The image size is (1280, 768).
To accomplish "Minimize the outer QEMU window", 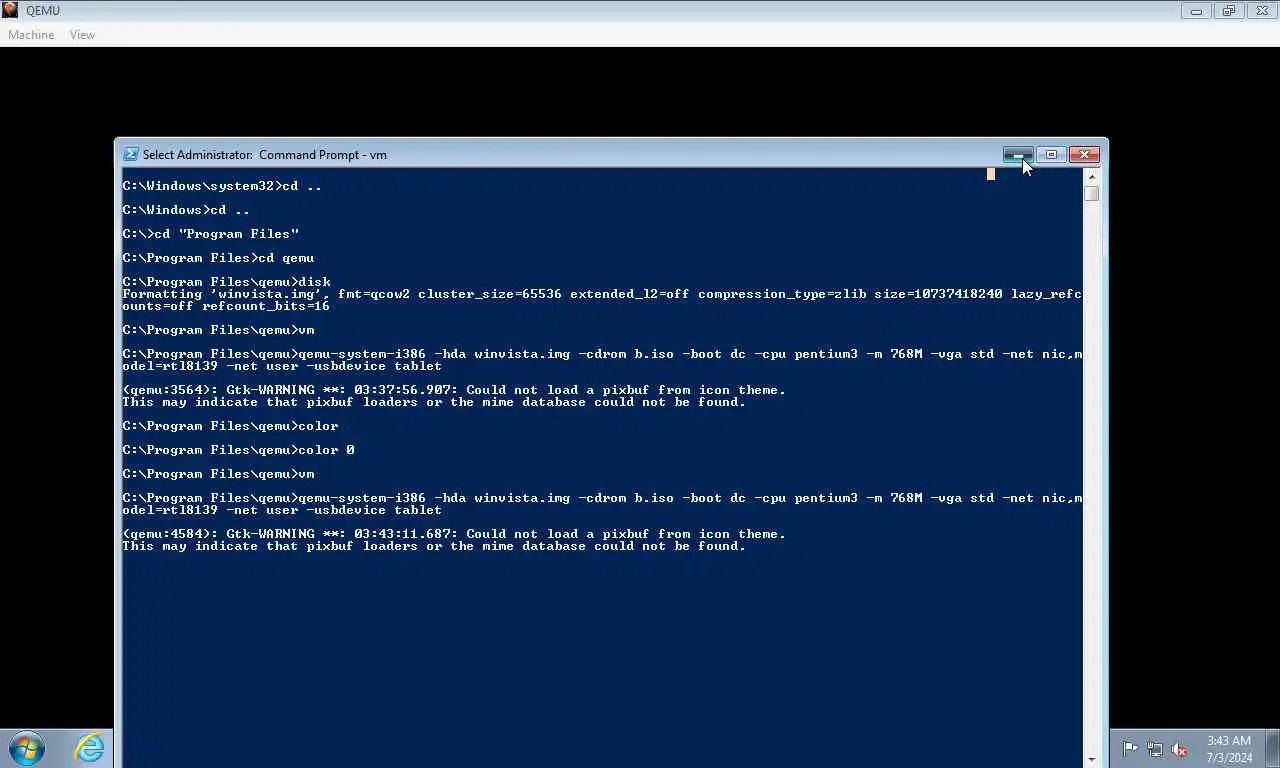I will tap(1195, 11).
